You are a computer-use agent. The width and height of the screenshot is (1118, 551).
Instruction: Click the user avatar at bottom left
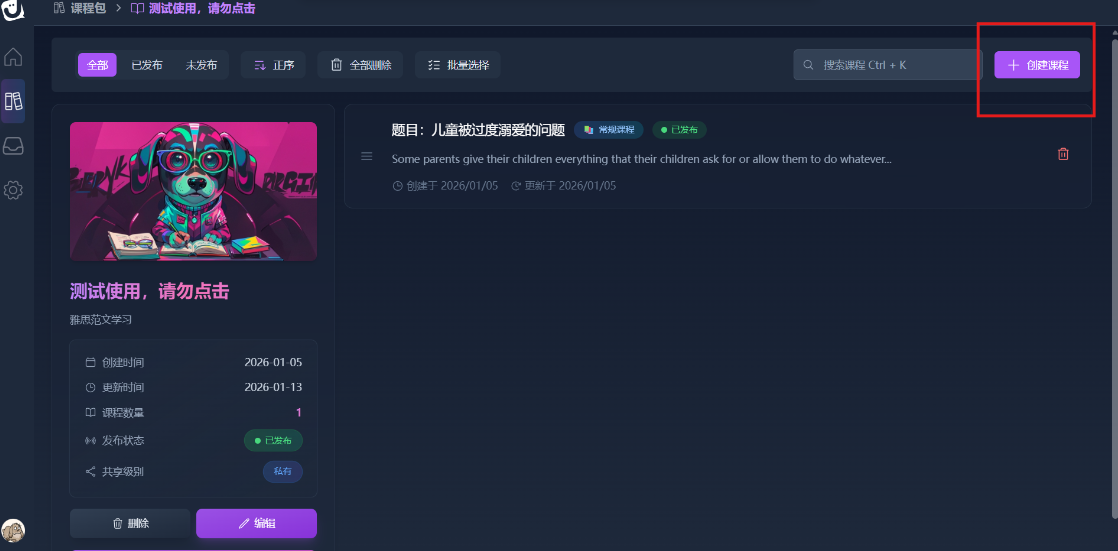point(13,530)
